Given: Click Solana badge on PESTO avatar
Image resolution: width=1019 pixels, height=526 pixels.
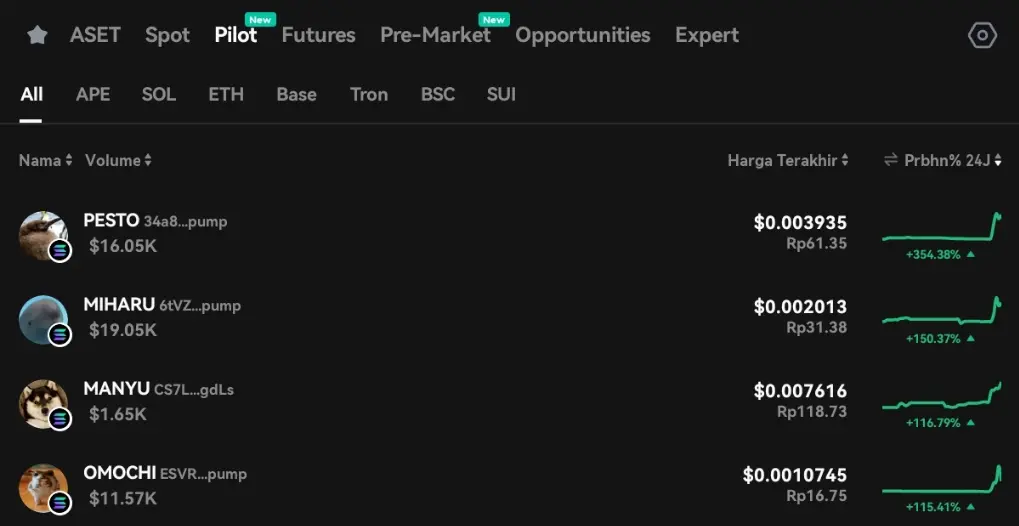Looking at the screenshot, I should pyautogui.click(x=60, y=250).
